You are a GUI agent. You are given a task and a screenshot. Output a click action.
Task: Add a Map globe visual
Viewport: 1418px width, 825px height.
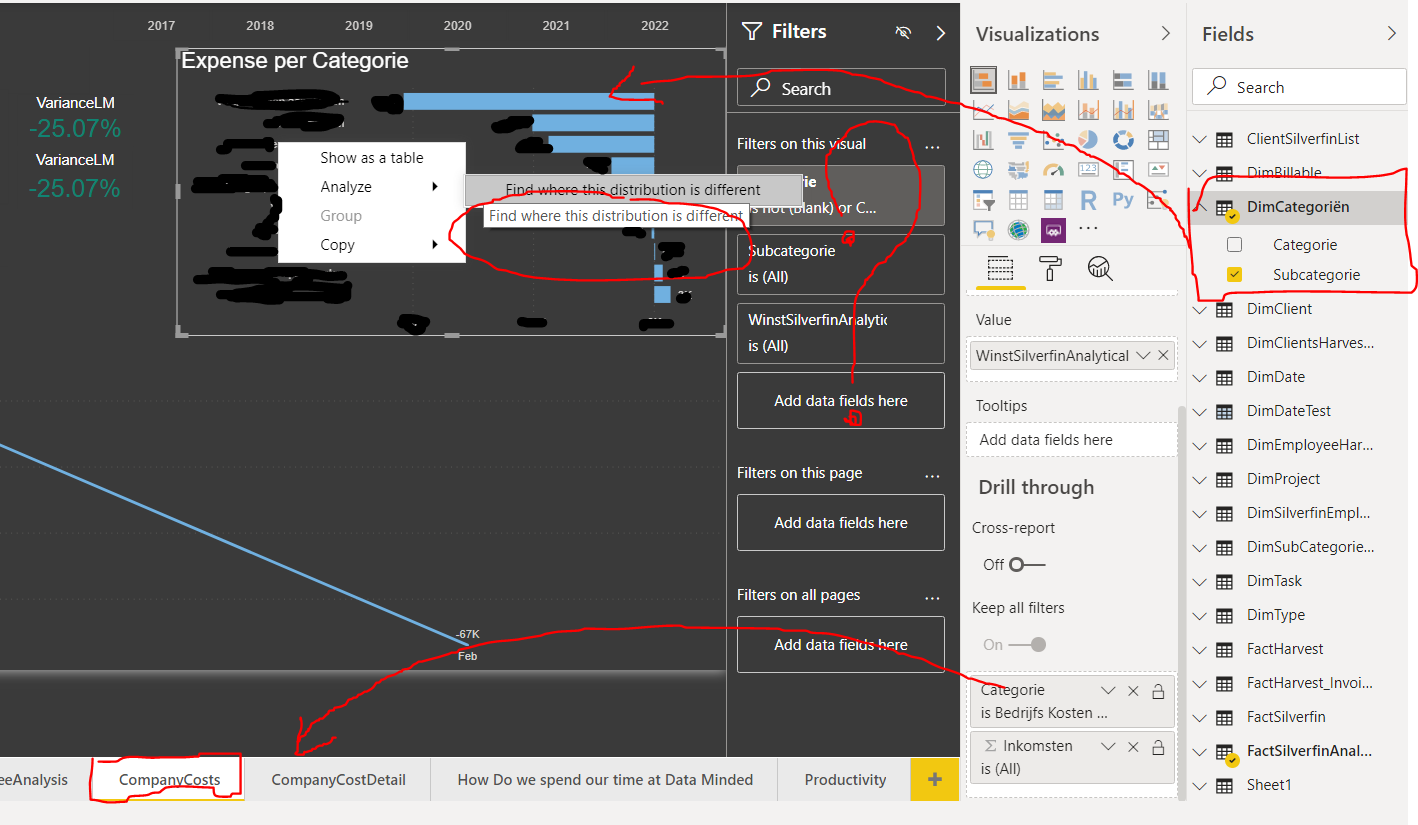(x=983, y=170)
